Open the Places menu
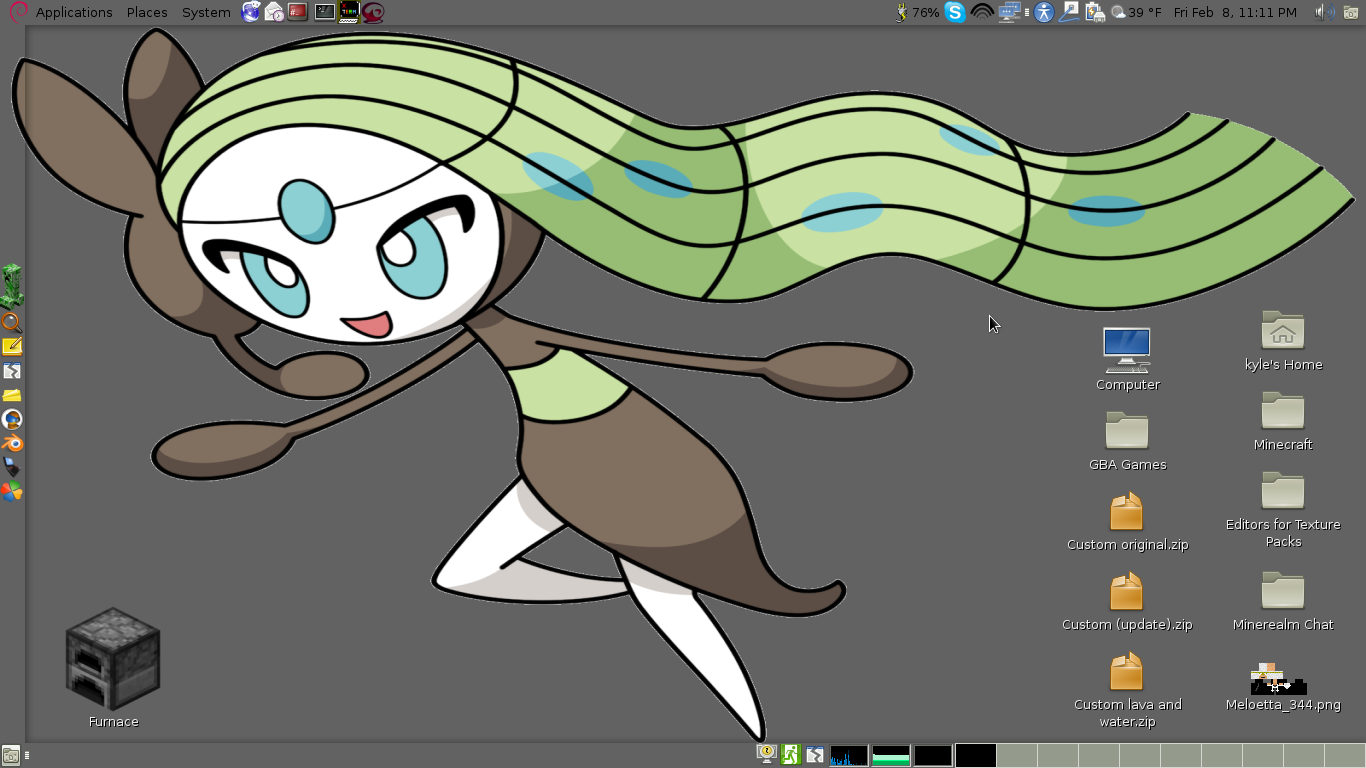 146,12
